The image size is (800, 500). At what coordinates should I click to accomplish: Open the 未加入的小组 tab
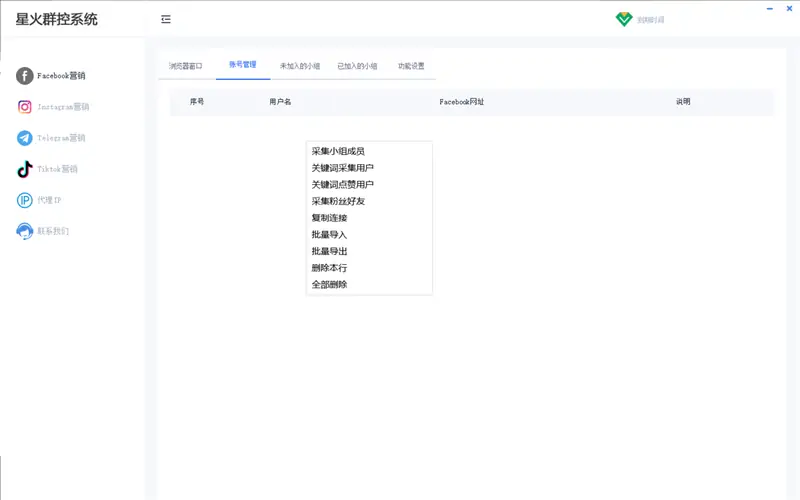pyautogui.click(x=300, y=66)
